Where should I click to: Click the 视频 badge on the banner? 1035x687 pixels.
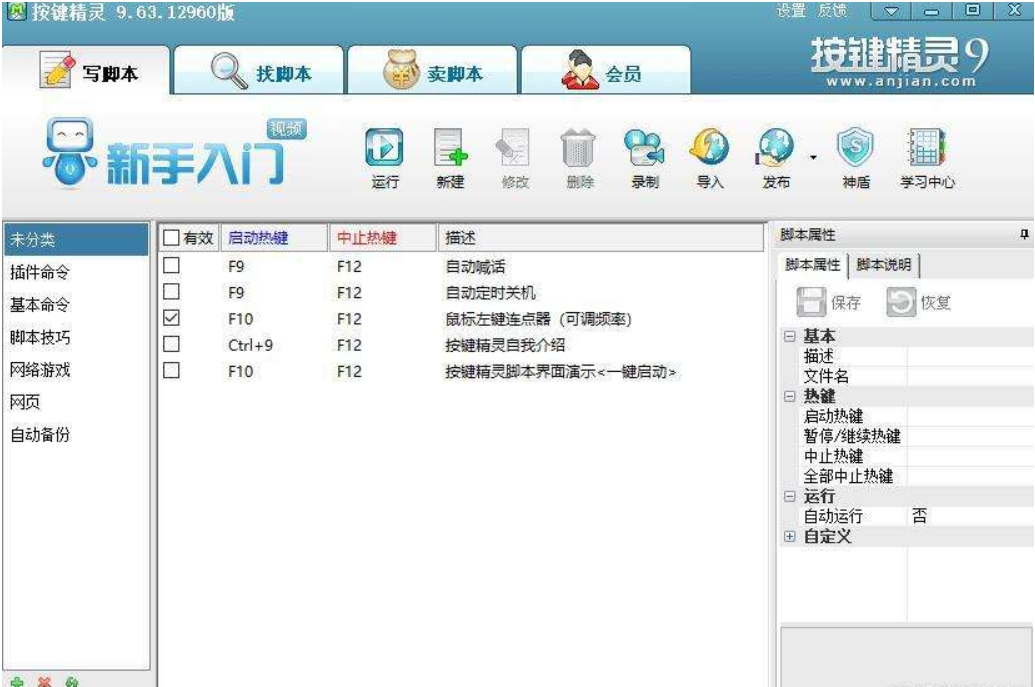286,129
